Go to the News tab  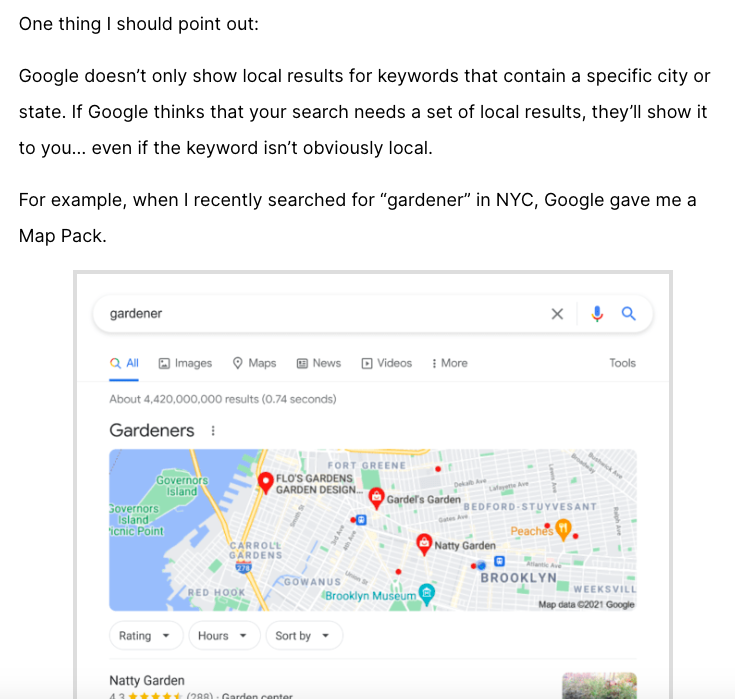tap(319, 363)
